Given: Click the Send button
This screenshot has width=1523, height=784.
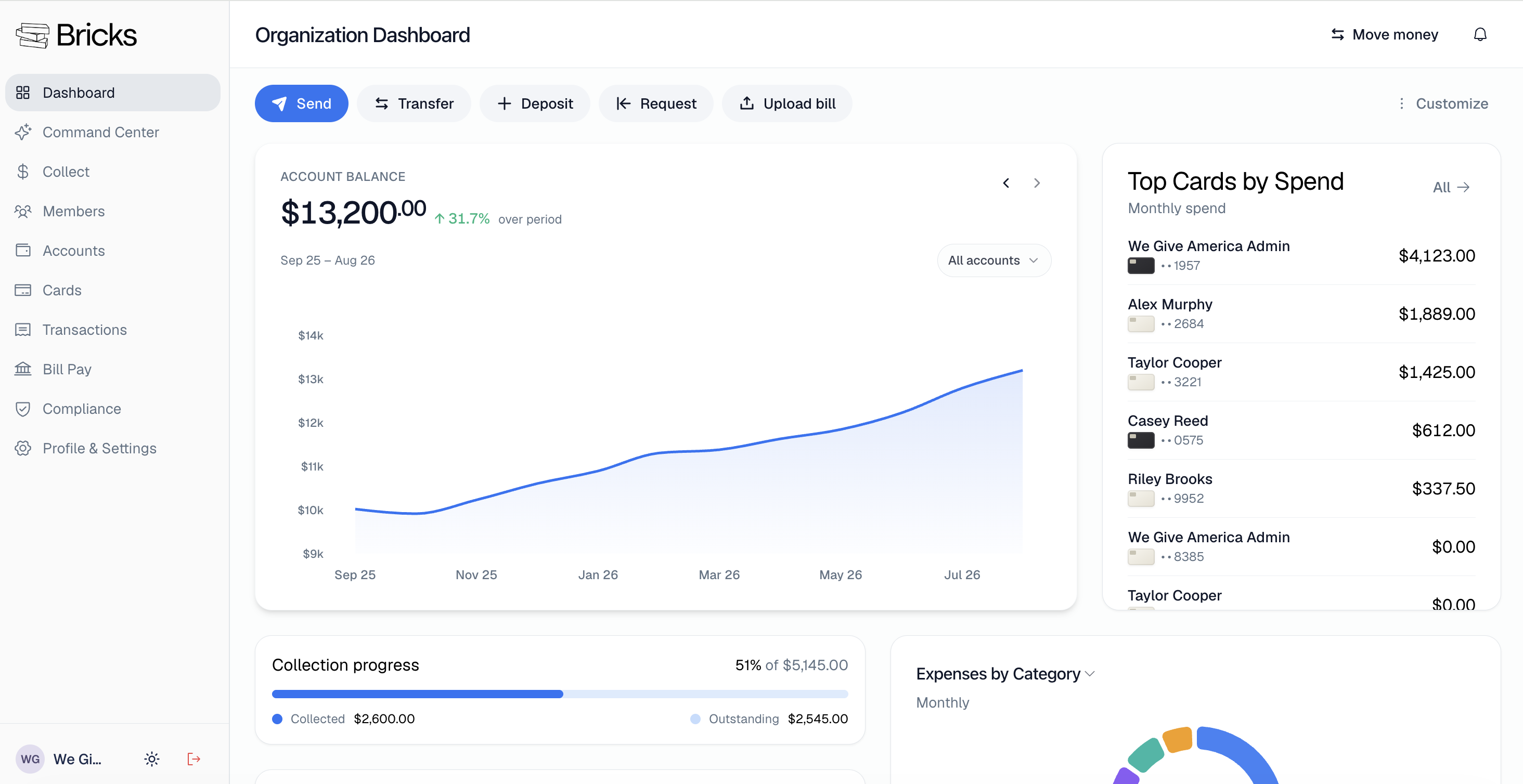Looking at the screenshot, I should [x=302, y=103].
